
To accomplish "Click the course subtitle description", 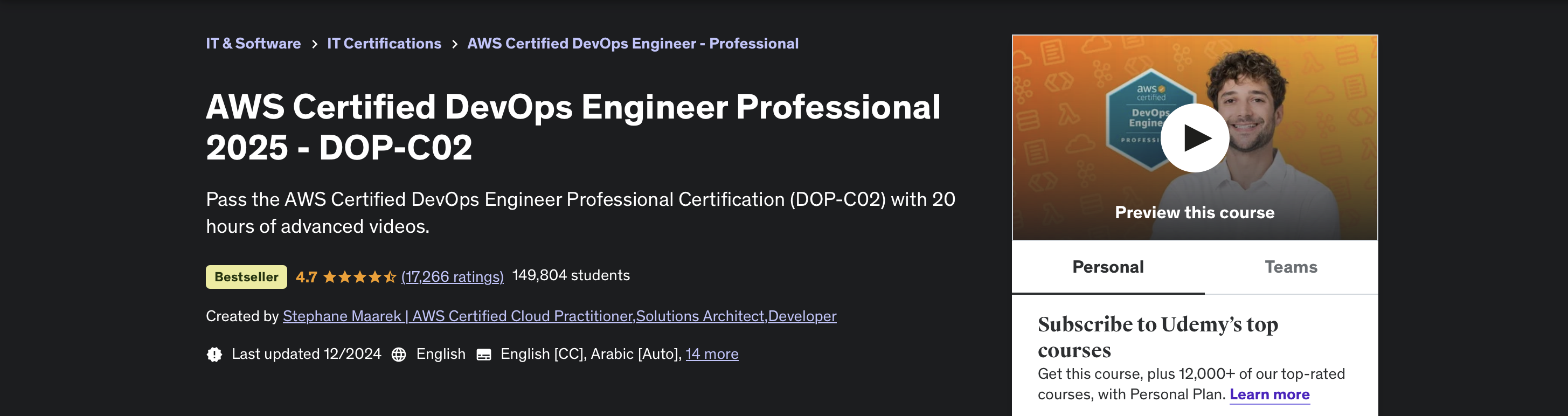I will coord(580,212).
